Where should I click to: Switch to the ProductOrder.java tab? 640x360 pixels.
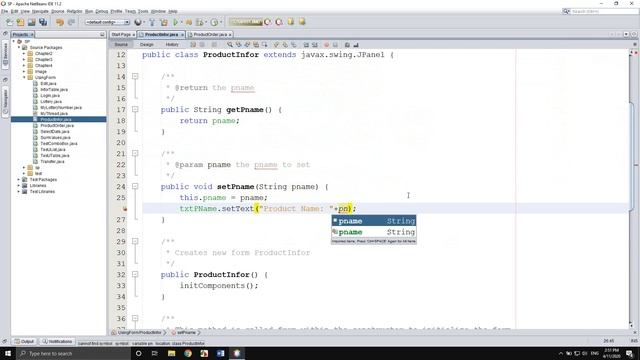click(210, 35)
